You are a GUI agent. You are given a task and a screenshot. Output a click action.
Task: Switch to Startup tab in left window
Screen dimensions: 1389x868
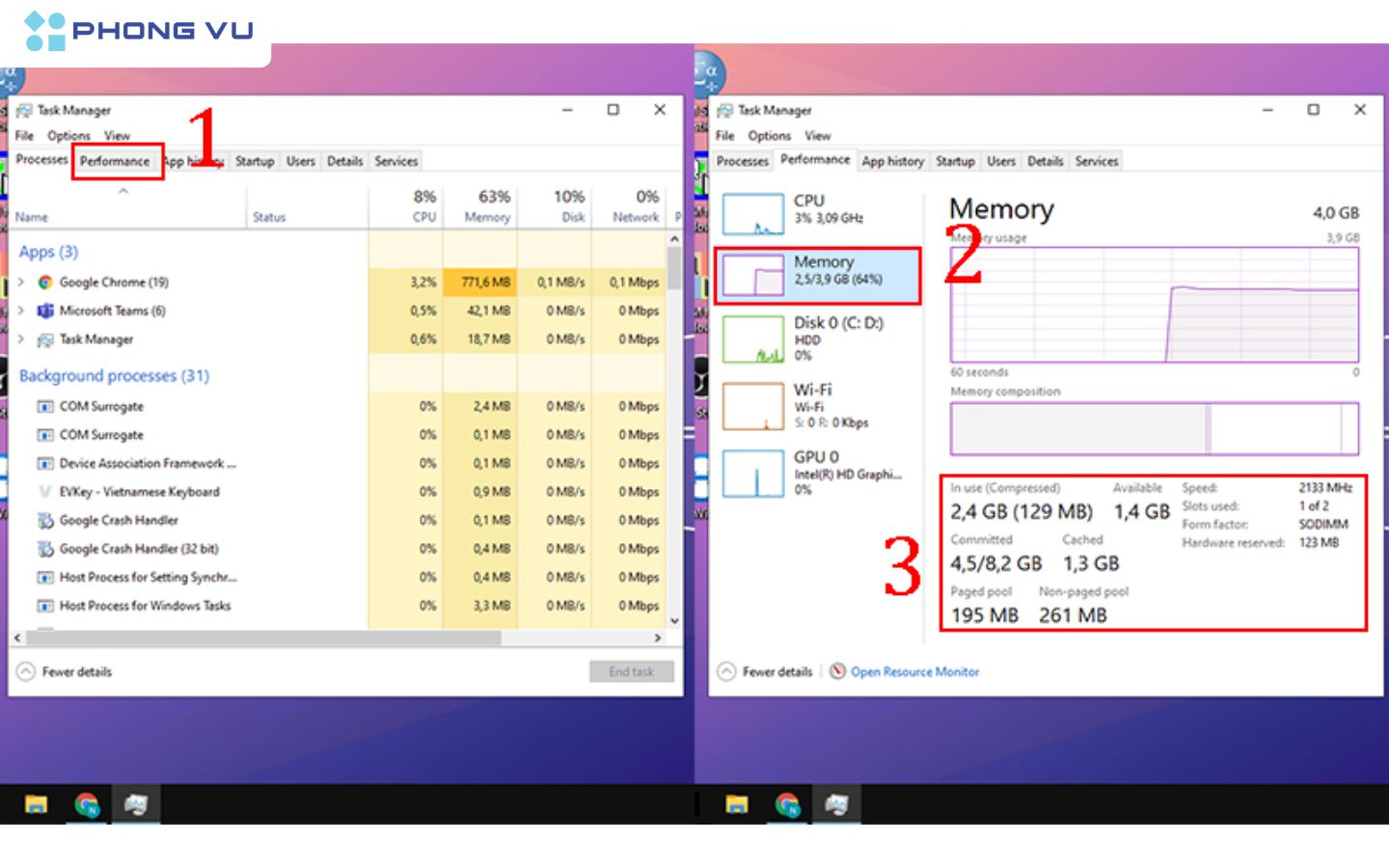(x=255, y=161)
